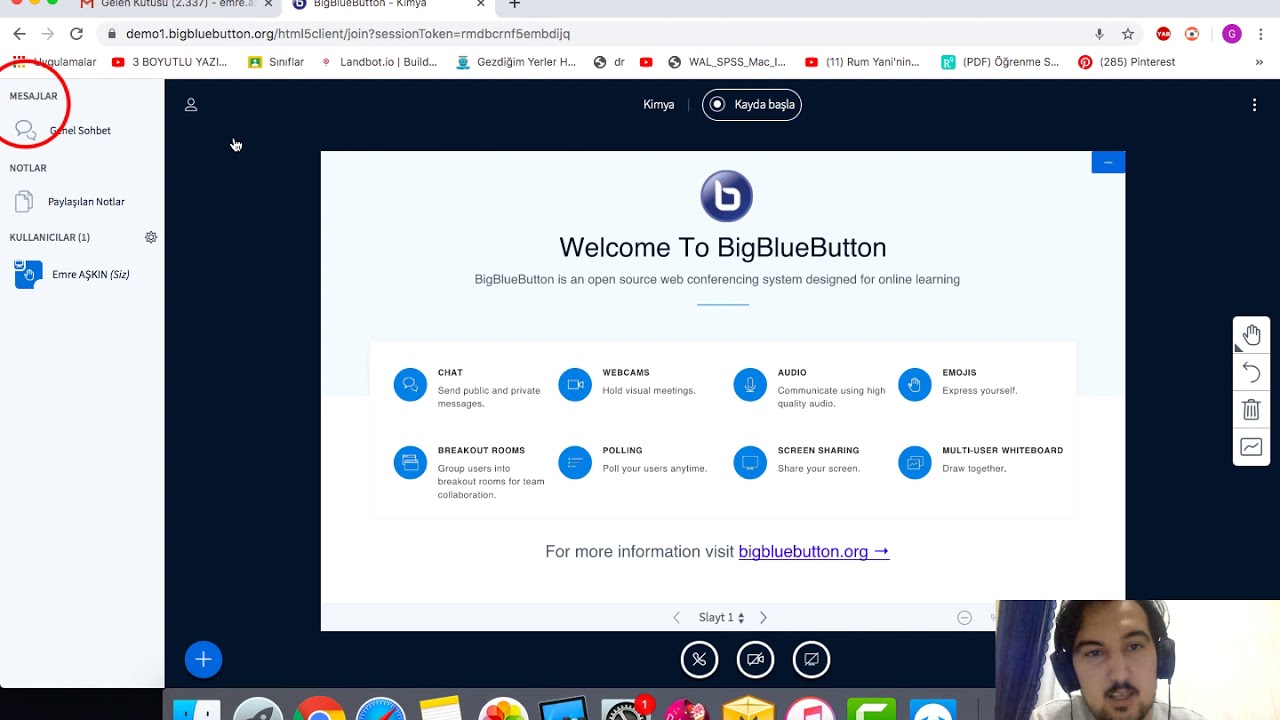This screenshot has width=1280, height=720.
Task: Open (11) Rum Yani'nin bookmark
Action: [x=861, y=62]
